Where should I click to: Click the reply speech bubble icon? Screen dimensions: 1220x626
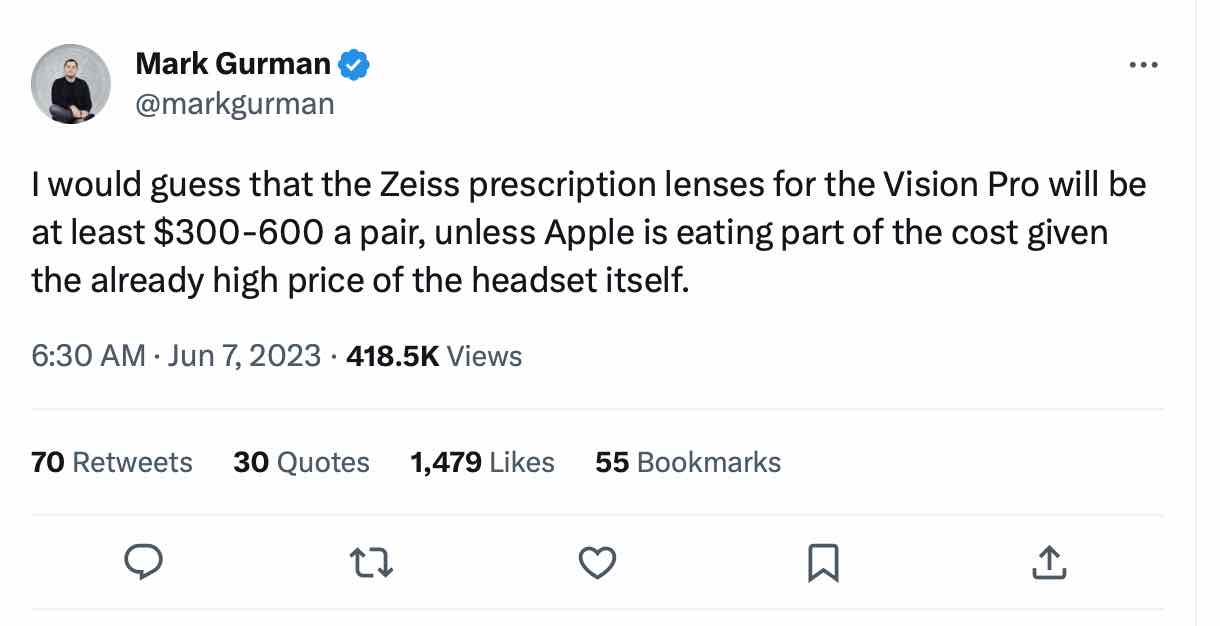143,562
